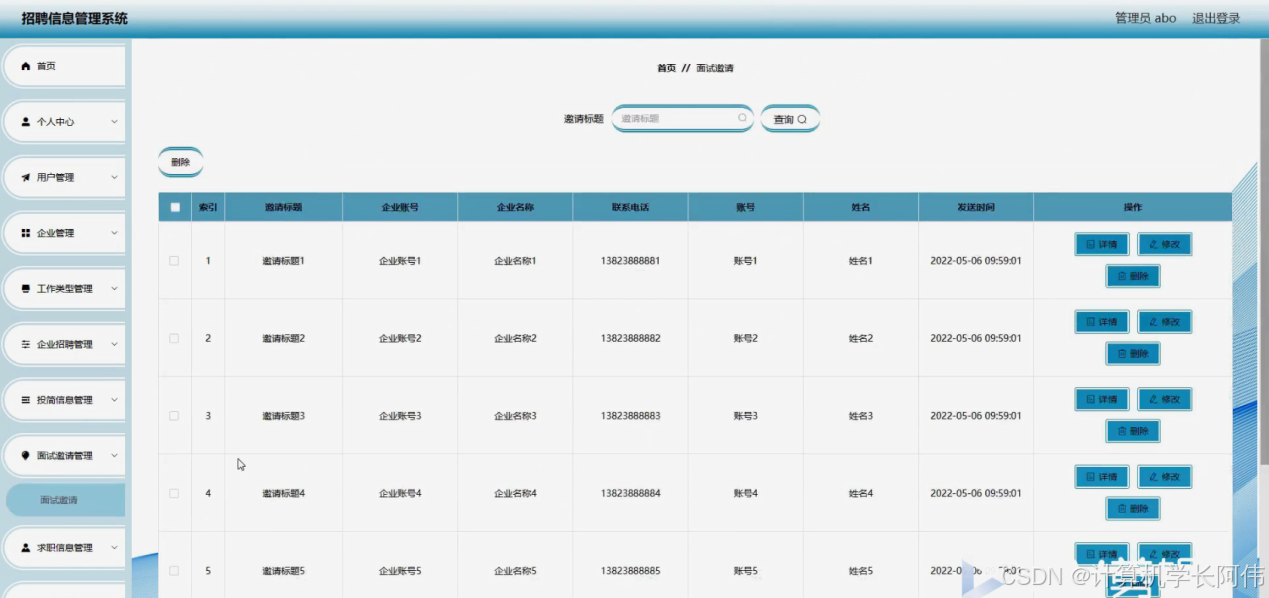Screen dimensions: 1269x598
Task: Click the paper-plane icon beside 用户管理
Action: tap(26, 177)
